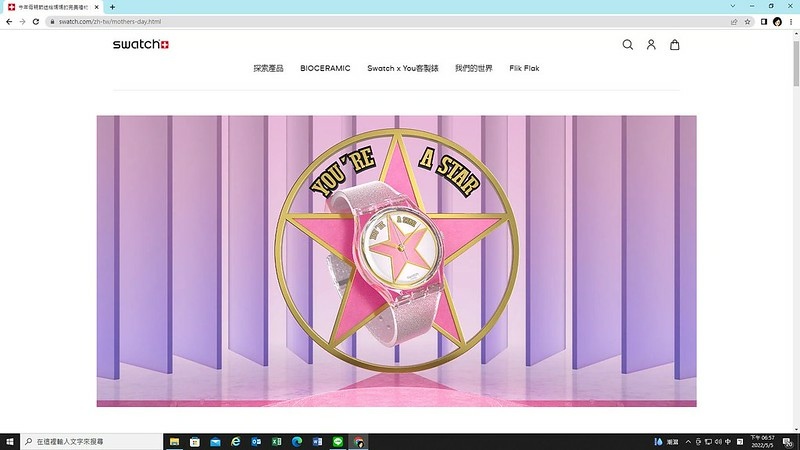The height and width of the screenshot is (450, 800).
Task: Share this page from address bar
Action: 734,21
